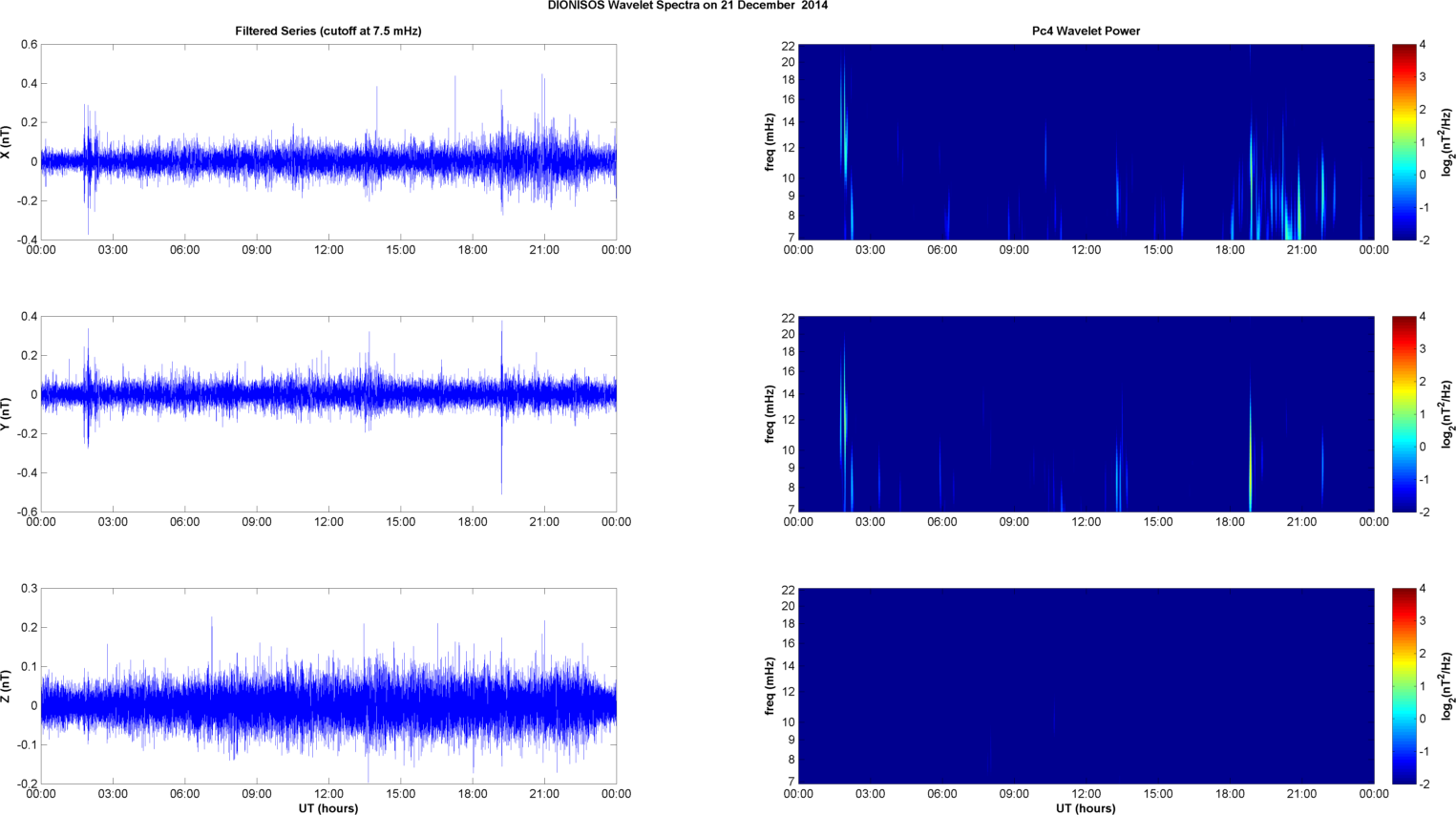The image size is (1456, 815).
Task: Click the DIONISOS Wavelet Spectra main title
Action: [x=687, y=5]
